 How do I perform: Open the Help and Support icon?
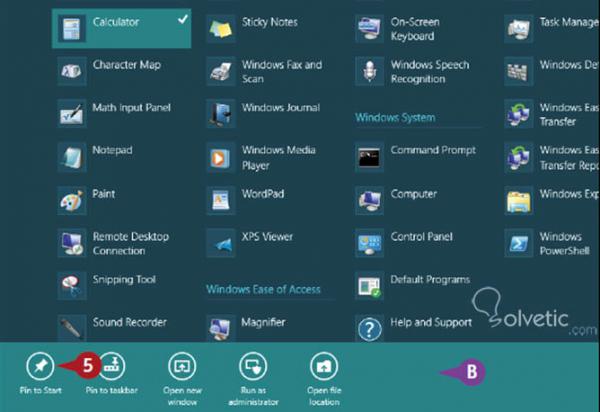click(369, 328)
